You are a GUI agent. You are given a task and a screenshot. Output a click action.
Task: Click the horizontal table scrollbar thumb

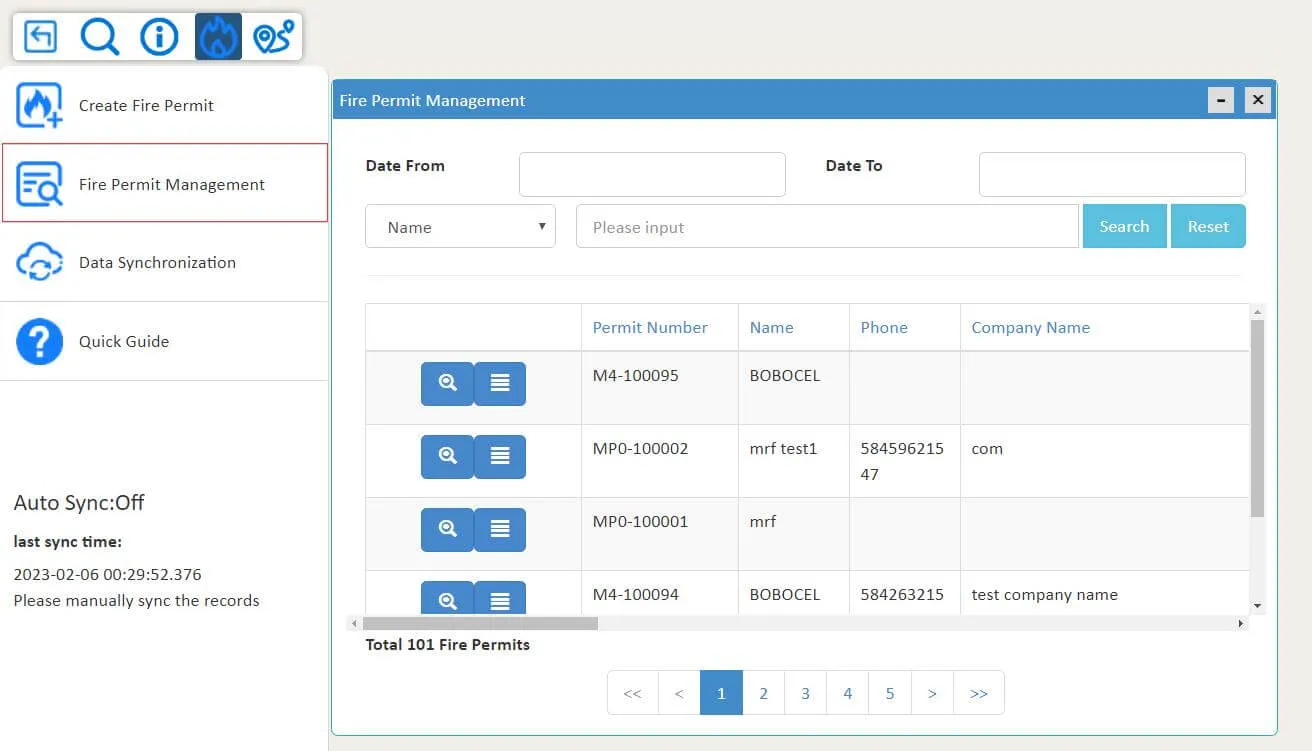click(x=480, y=623)
